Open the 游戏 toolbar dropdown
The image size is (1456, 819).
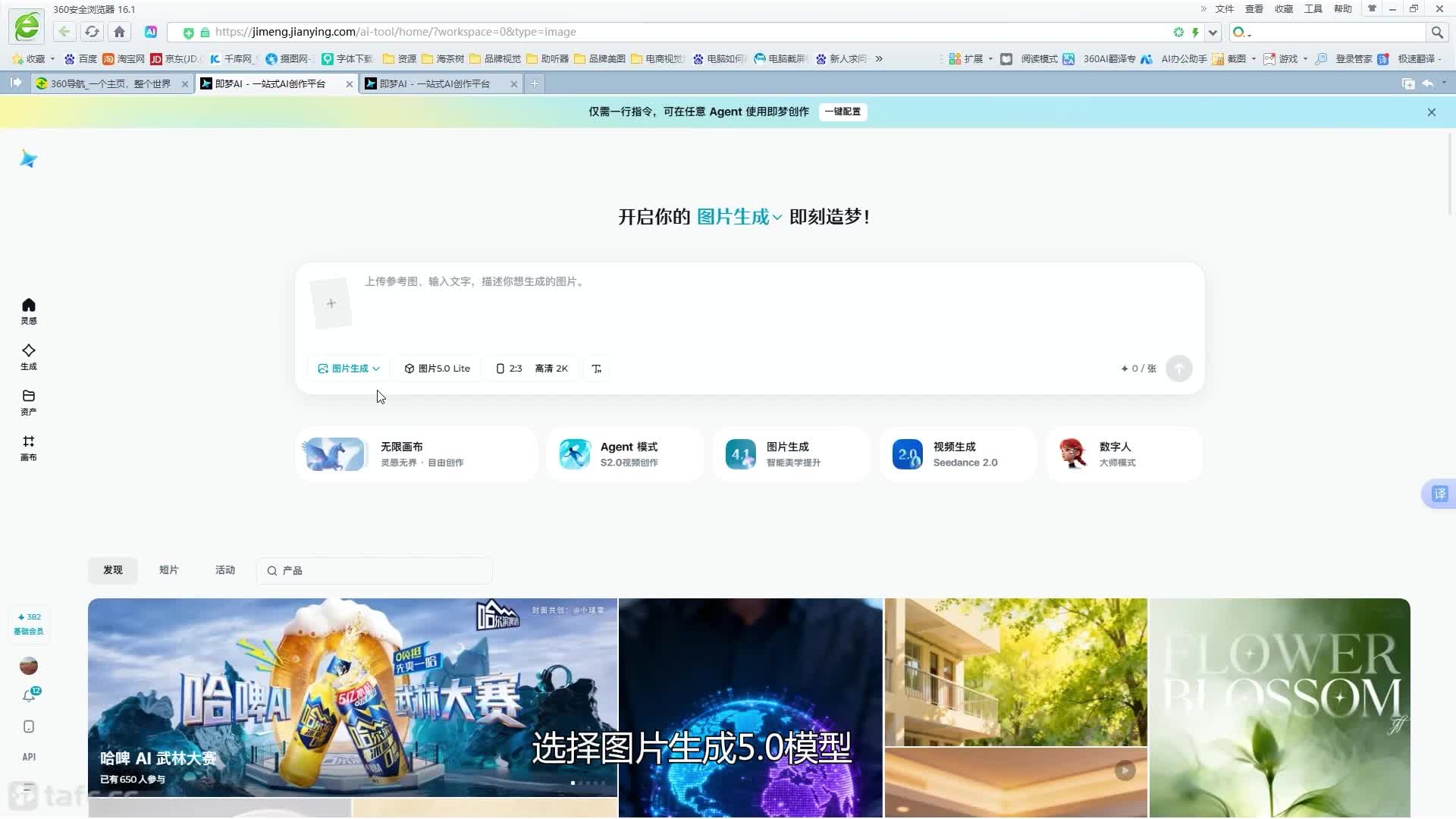[1286, 58]
